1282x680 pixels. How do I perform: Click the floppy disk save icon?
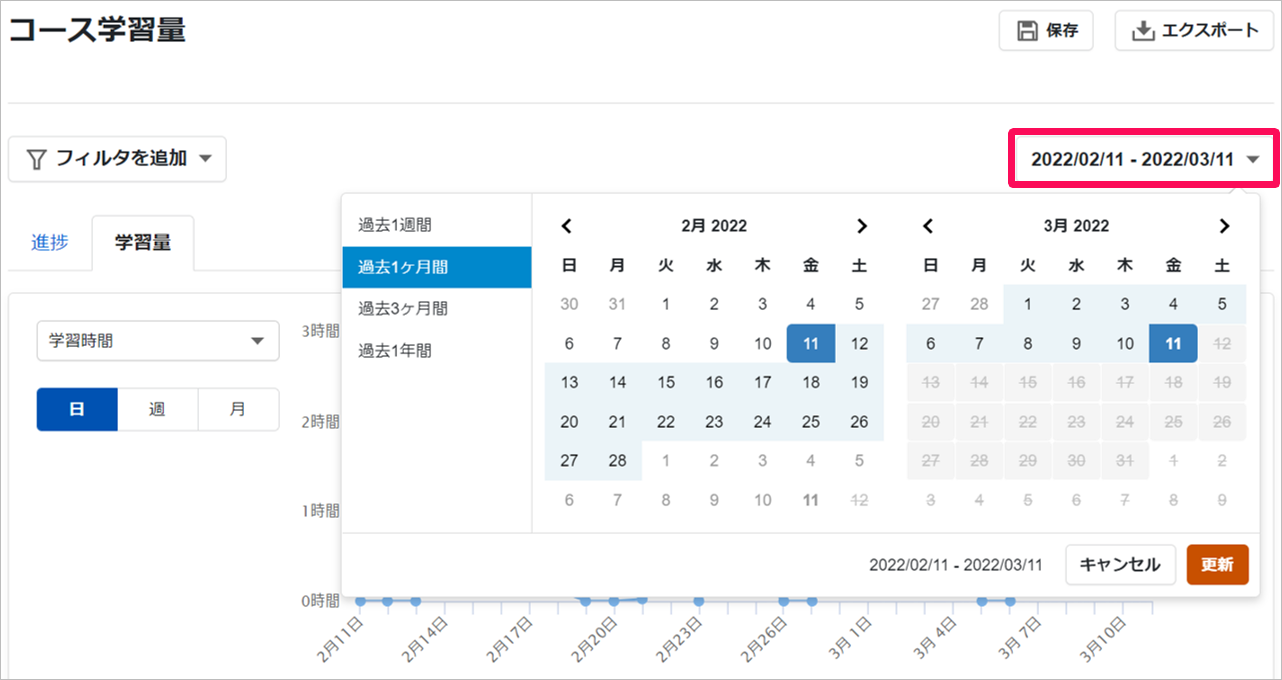[x=1027, y=31]
